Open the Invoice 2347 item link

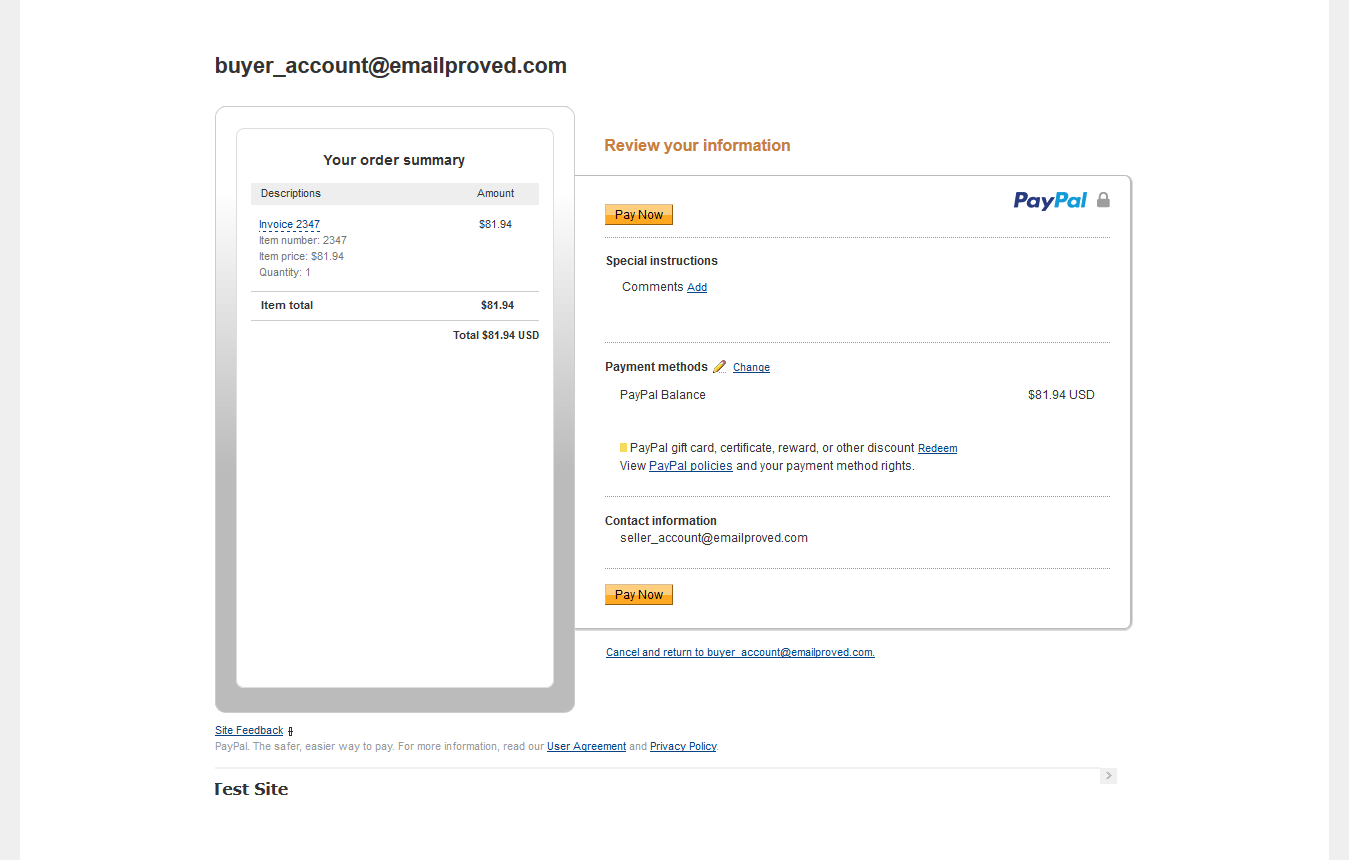[x=289, y=225]
